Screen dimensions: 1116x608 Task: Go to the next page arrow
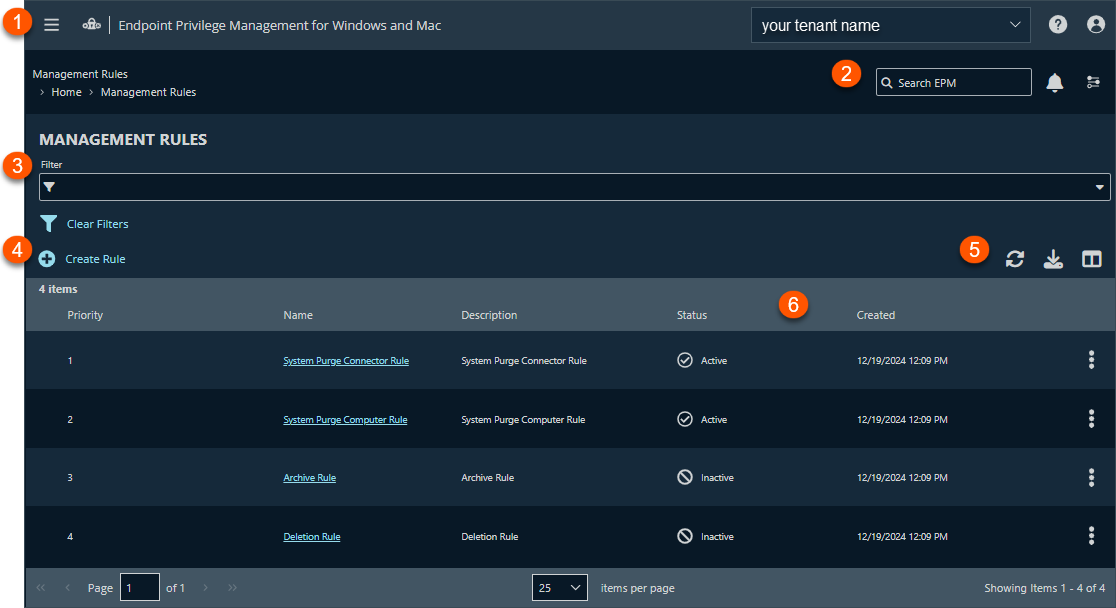(206, 587)
